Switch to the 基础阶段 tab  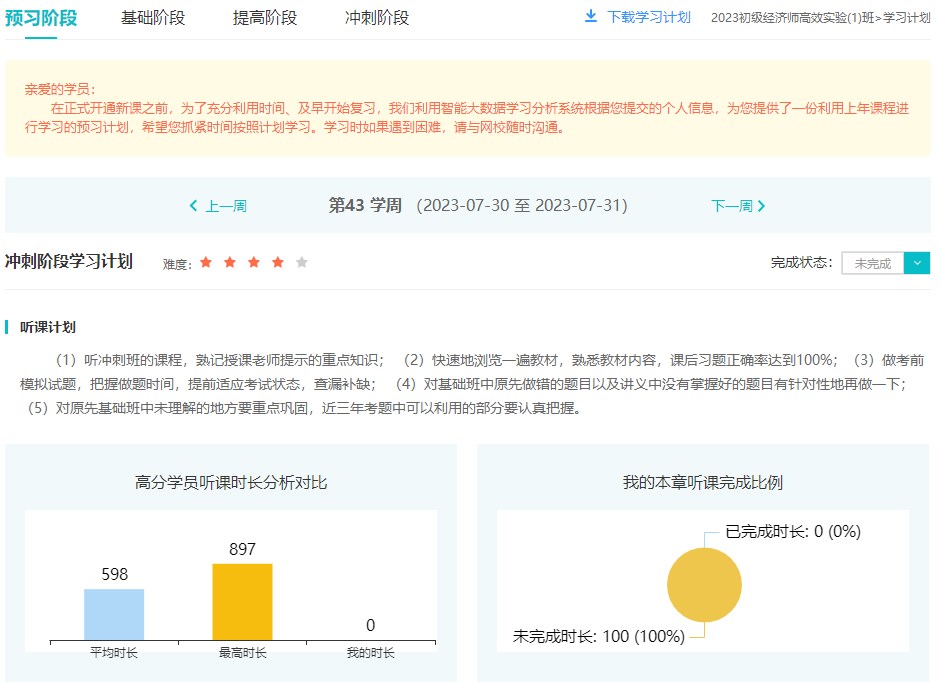click(153, 18)
